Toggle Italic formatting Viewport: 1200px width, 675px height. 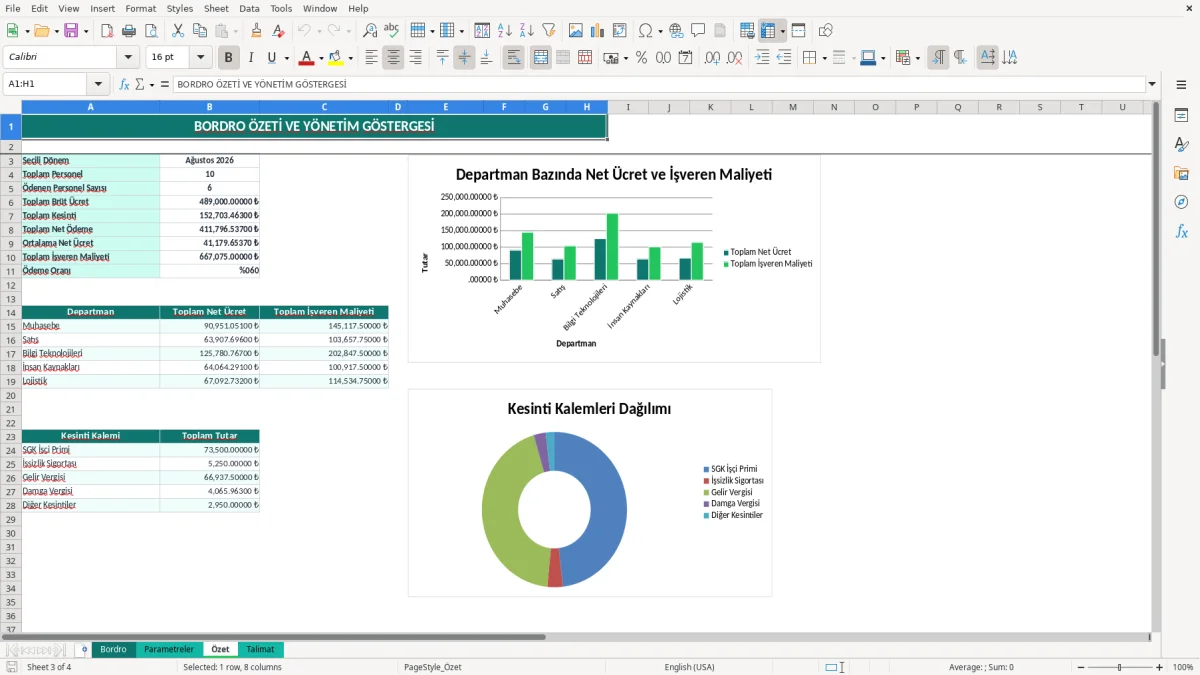[251, 58]
